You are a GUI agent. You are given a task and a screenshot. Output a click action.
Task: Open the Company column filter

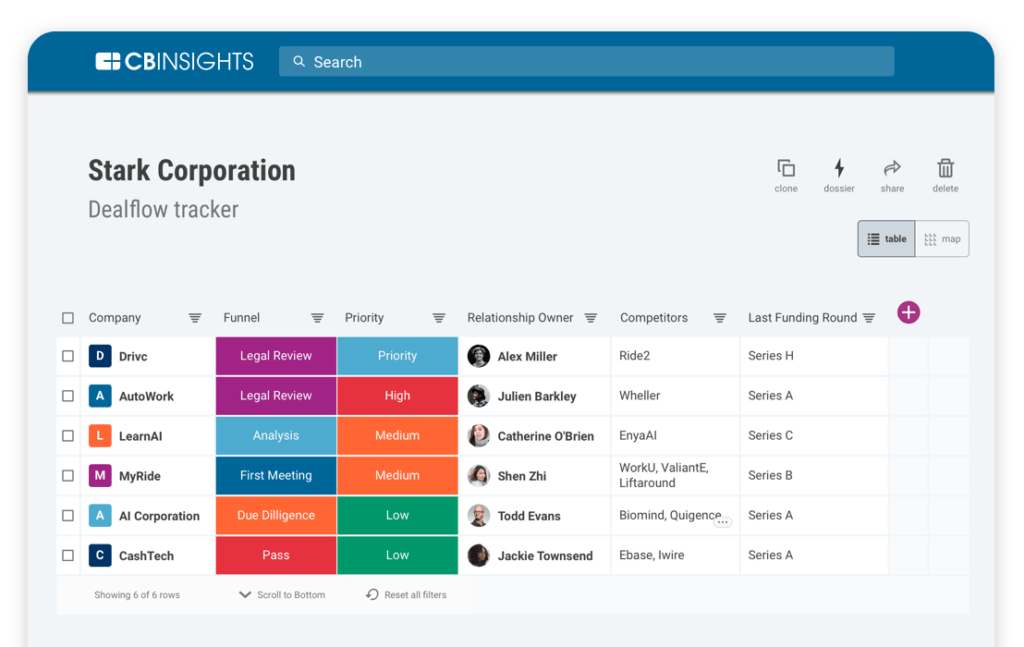click(195, 318)
